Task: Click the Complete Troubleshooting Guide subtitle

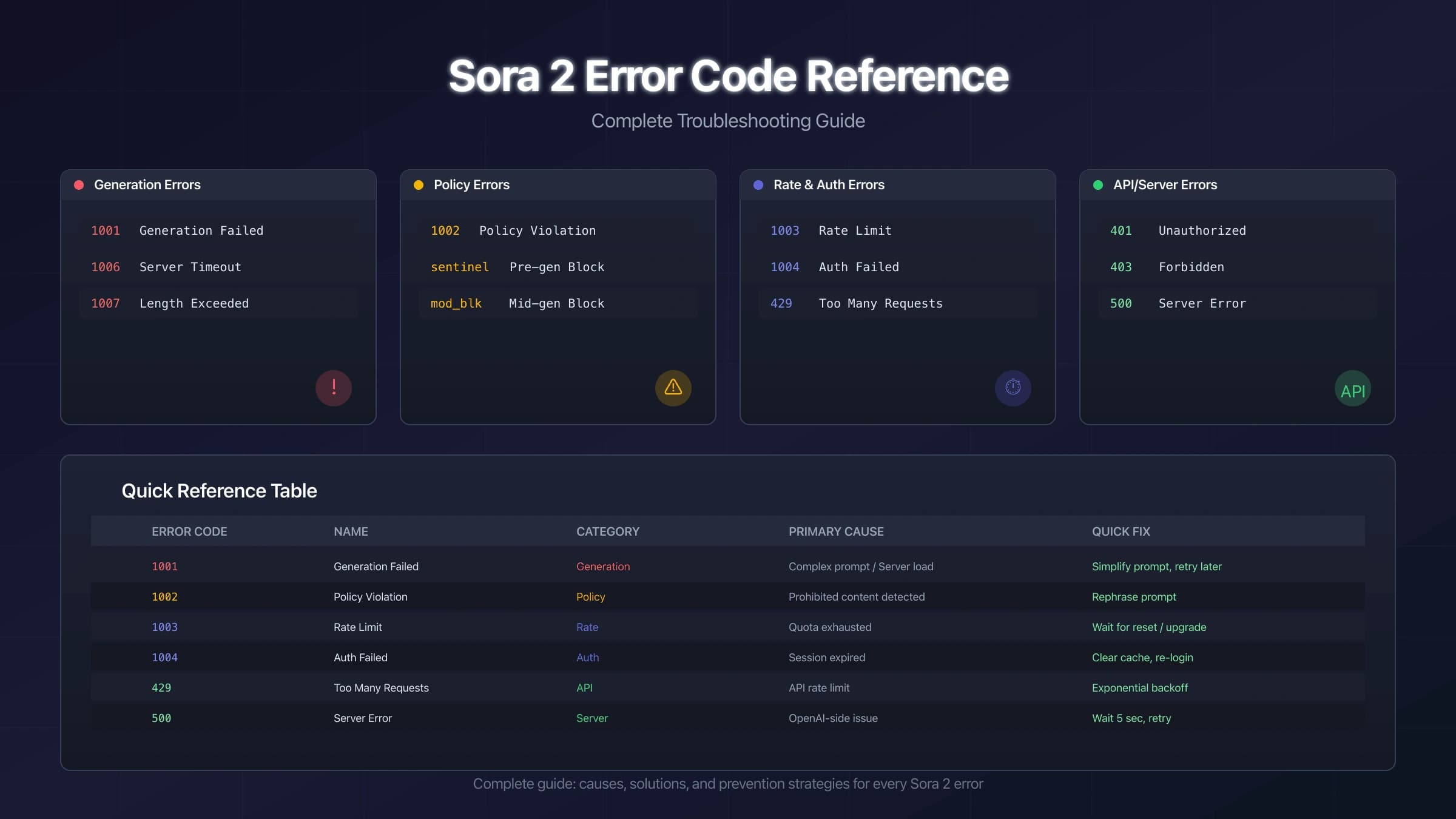Action: pos(728,121)
